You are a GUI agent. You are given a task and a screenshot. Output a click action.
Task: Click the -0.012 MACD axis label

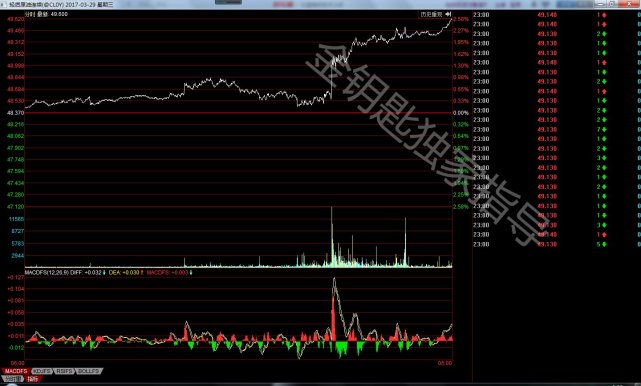point(16,348)
